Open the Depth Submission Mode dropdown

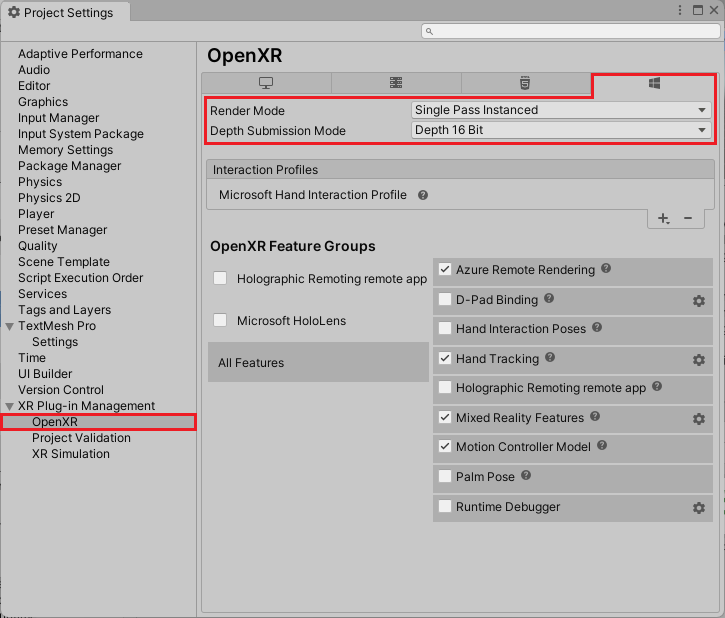coord(561,130)
